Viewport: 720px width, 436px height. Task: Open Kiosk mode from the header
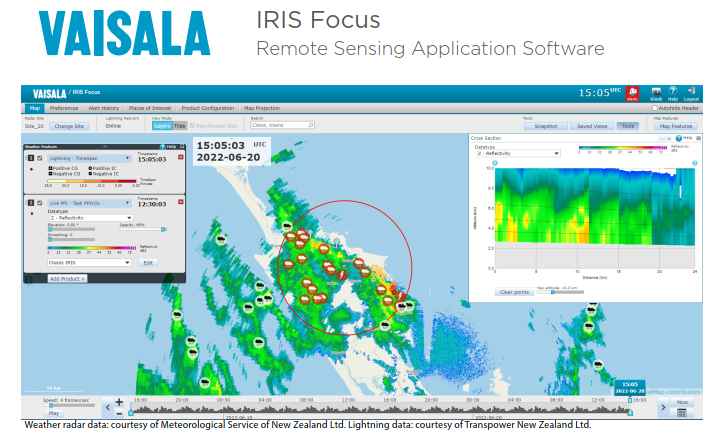click(656, 93)
